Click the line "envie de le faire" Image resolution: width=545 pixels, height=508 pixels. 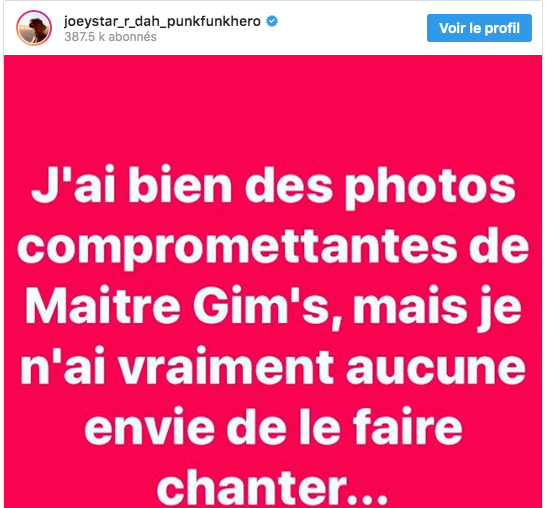274,426
